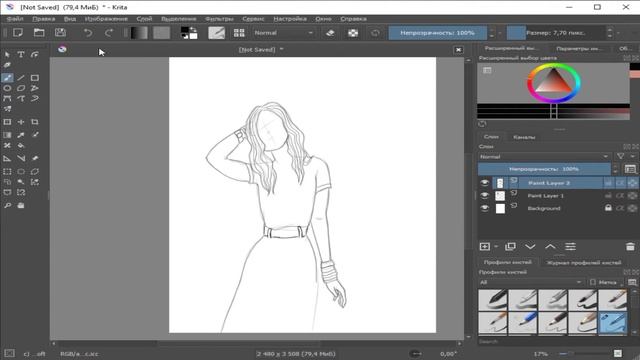Click the Undo arrow in toolbar
Viewport: 640px width, 360px height.
88,33
